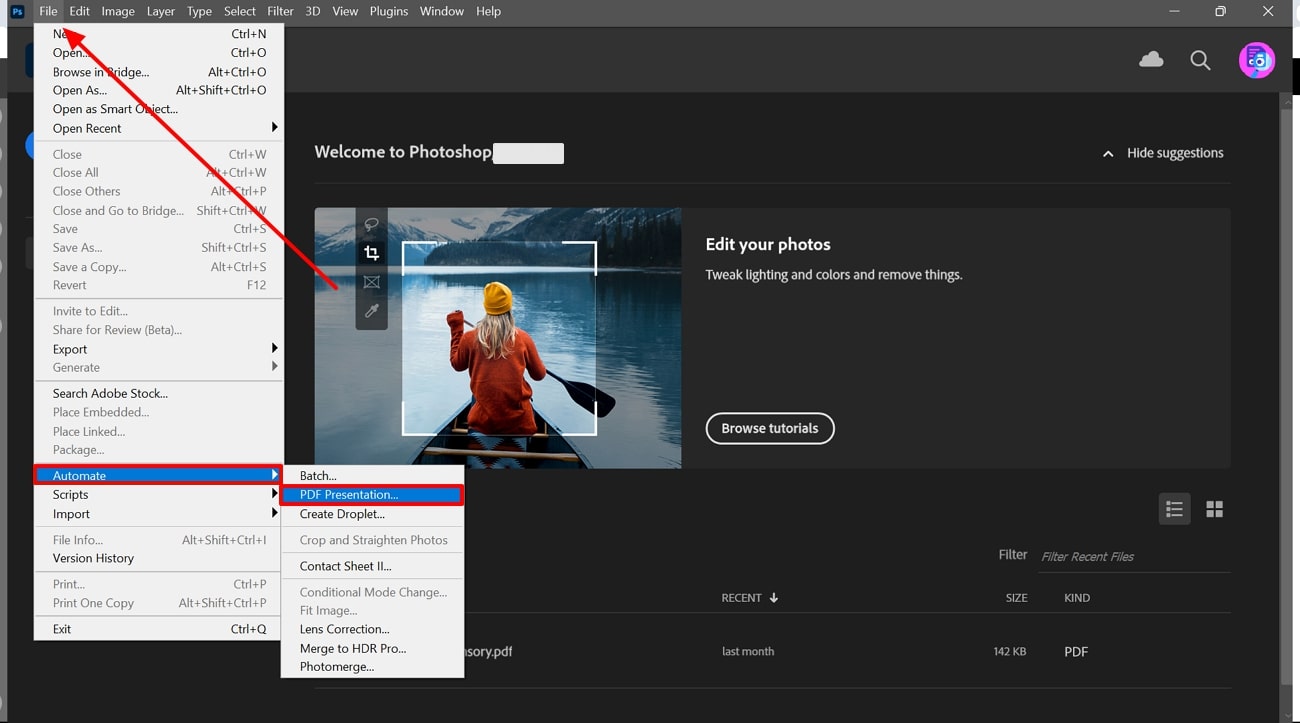Open Import submenu
1300x723 pixels.
click(158, 514)
